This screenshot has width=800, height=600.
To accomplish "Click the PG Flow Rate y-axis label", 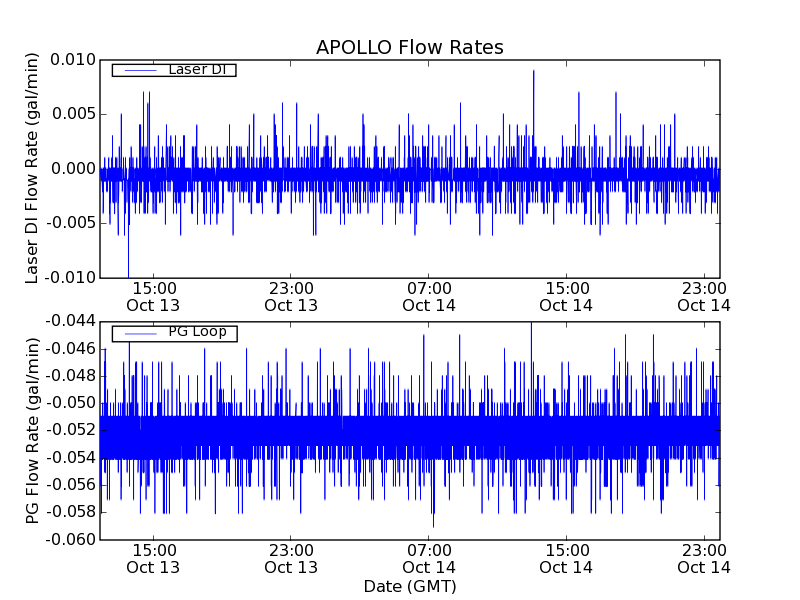I will coord(33,430).
